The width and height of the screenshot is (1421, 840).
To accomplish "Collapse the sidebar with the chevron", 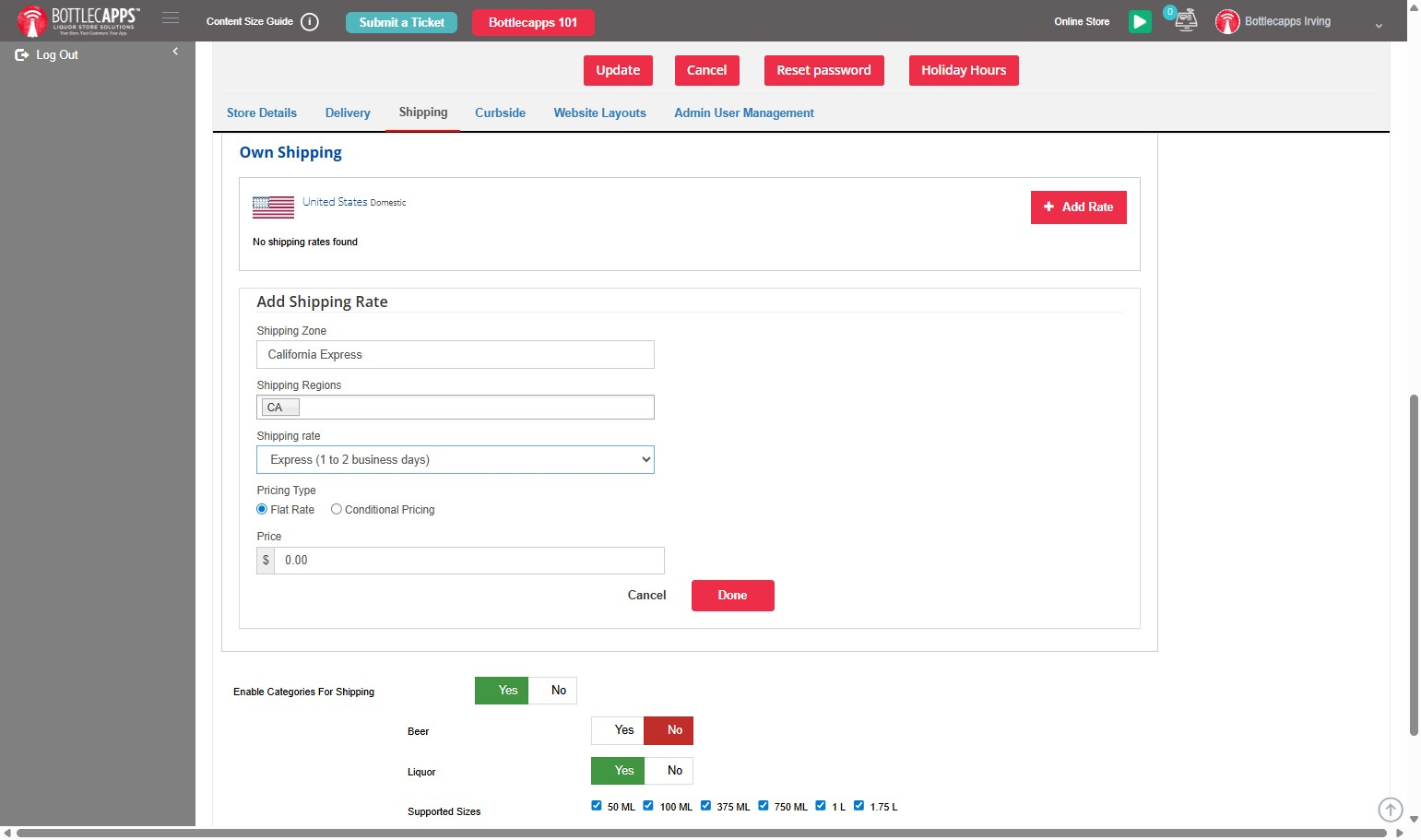I will [x=175, y=52].
